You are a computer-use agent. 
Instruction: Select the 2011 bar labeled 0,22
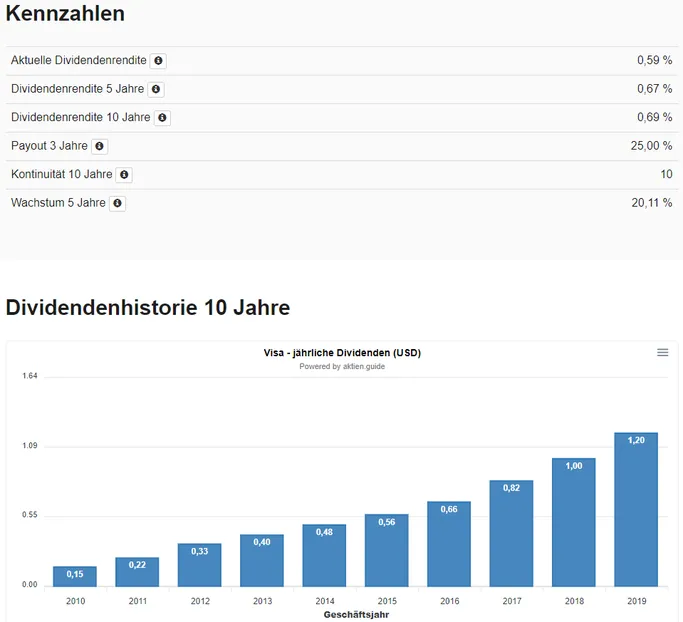tap(137, 572)
